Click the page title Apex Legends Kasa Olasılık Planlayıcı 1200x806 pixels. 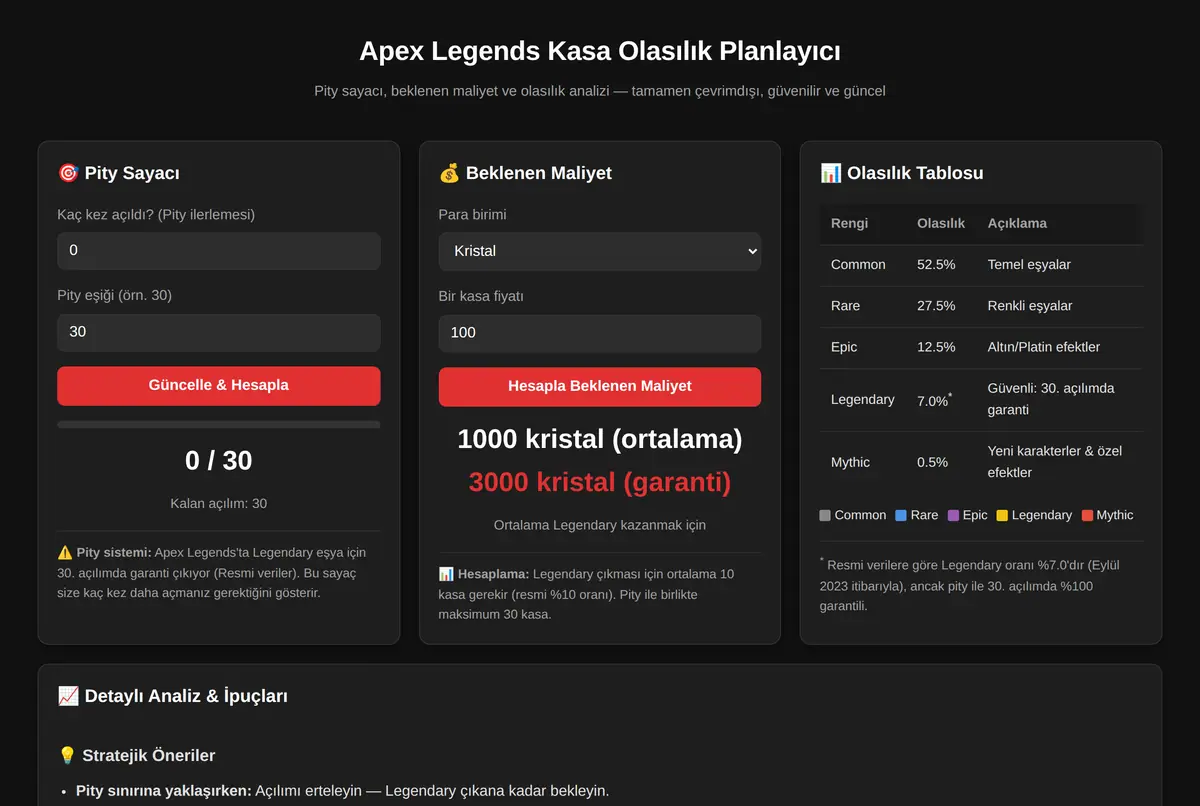[x=600, y=51]
